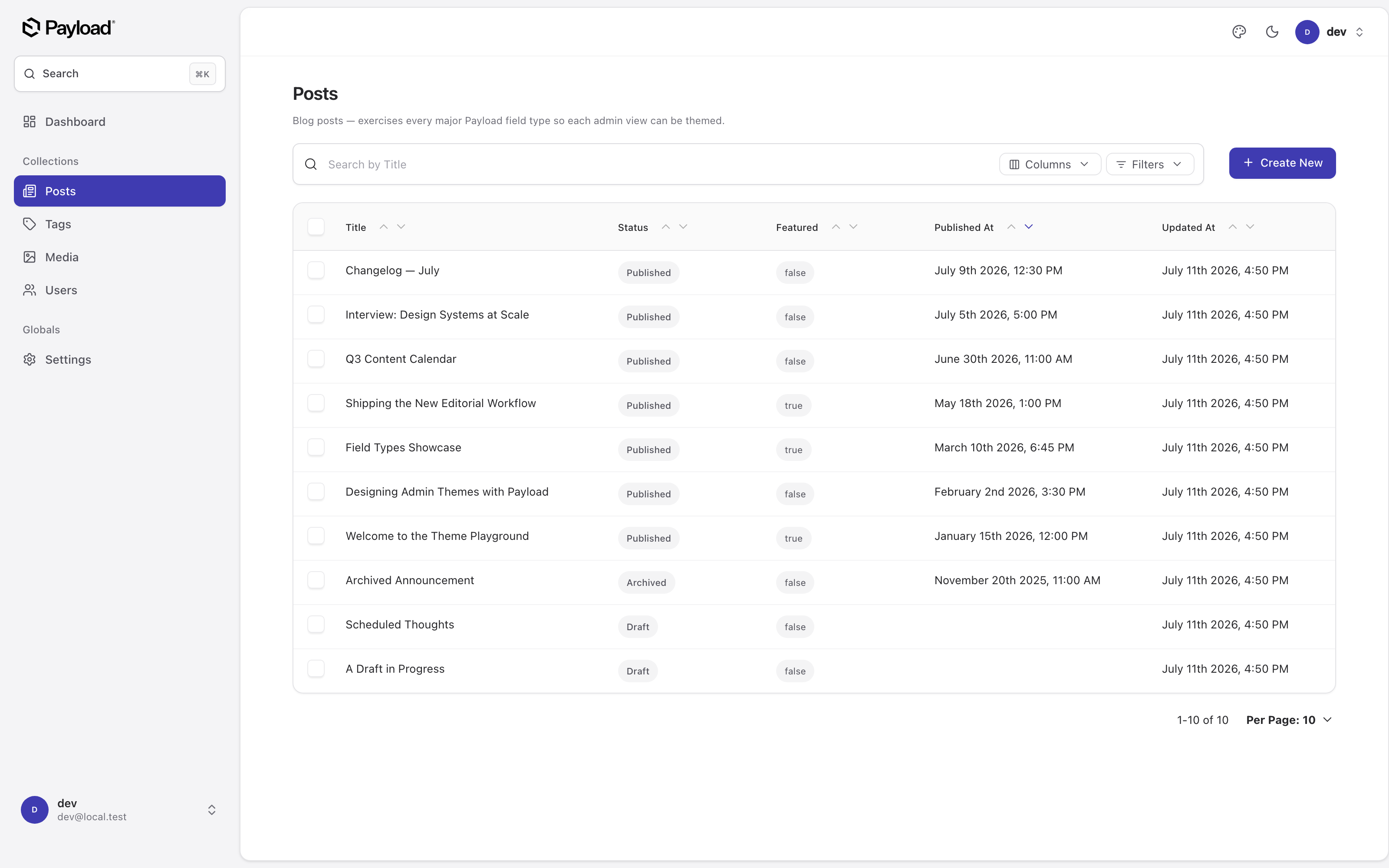This screenshot has height=868, width=1389.
Task: Click the Published At column header
Action: click(964, 227)
